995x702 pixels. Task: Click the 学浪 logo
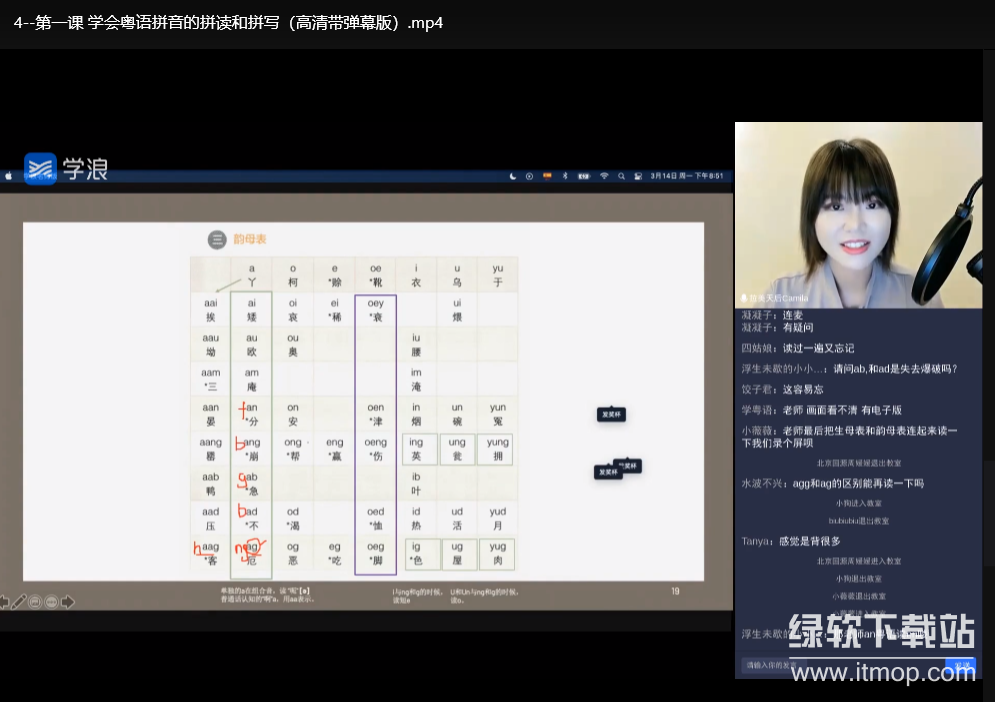pyautogui.click(x=66, y=168)
